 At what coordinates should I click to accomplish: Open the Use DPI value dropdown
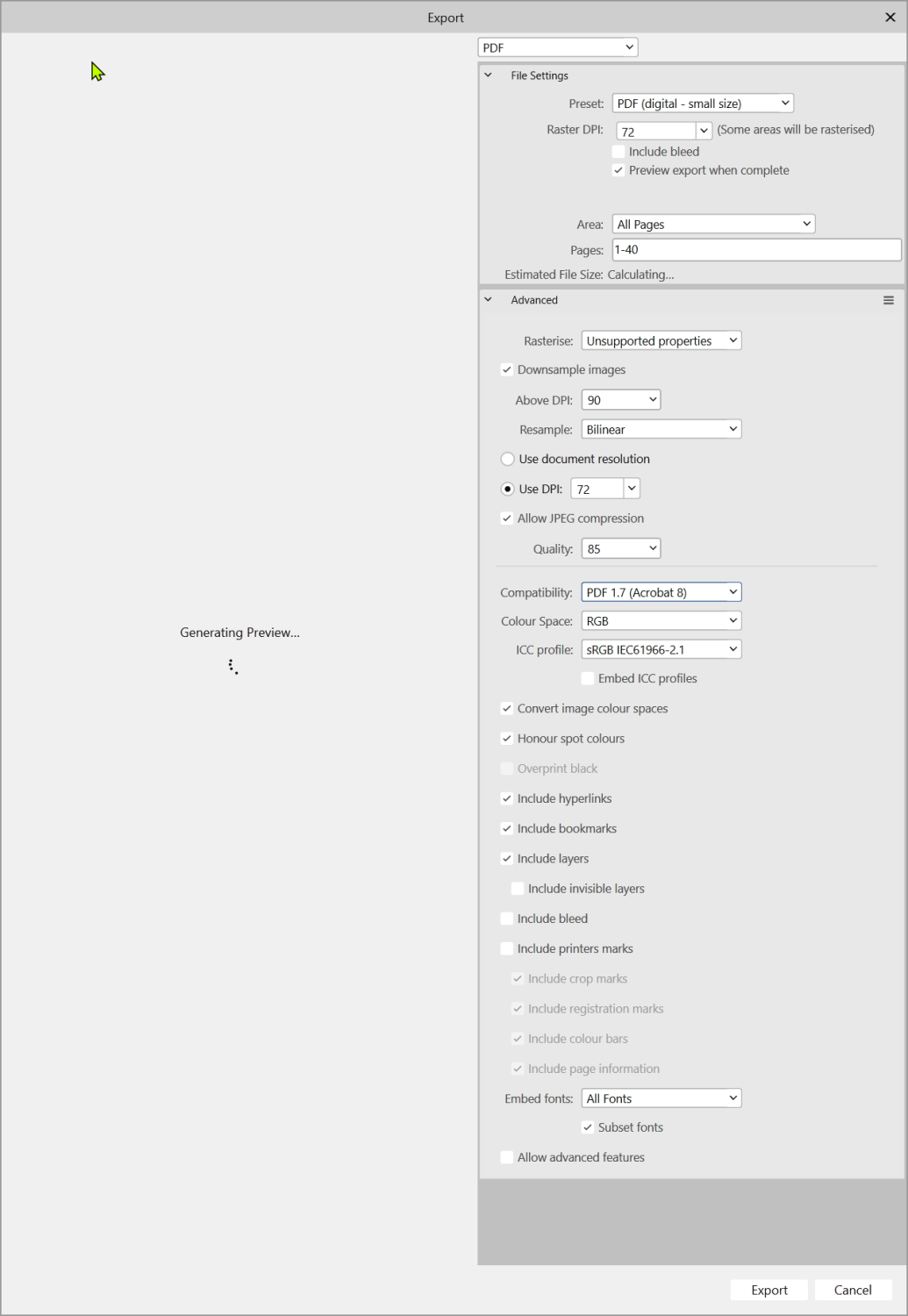click(632, 489)
